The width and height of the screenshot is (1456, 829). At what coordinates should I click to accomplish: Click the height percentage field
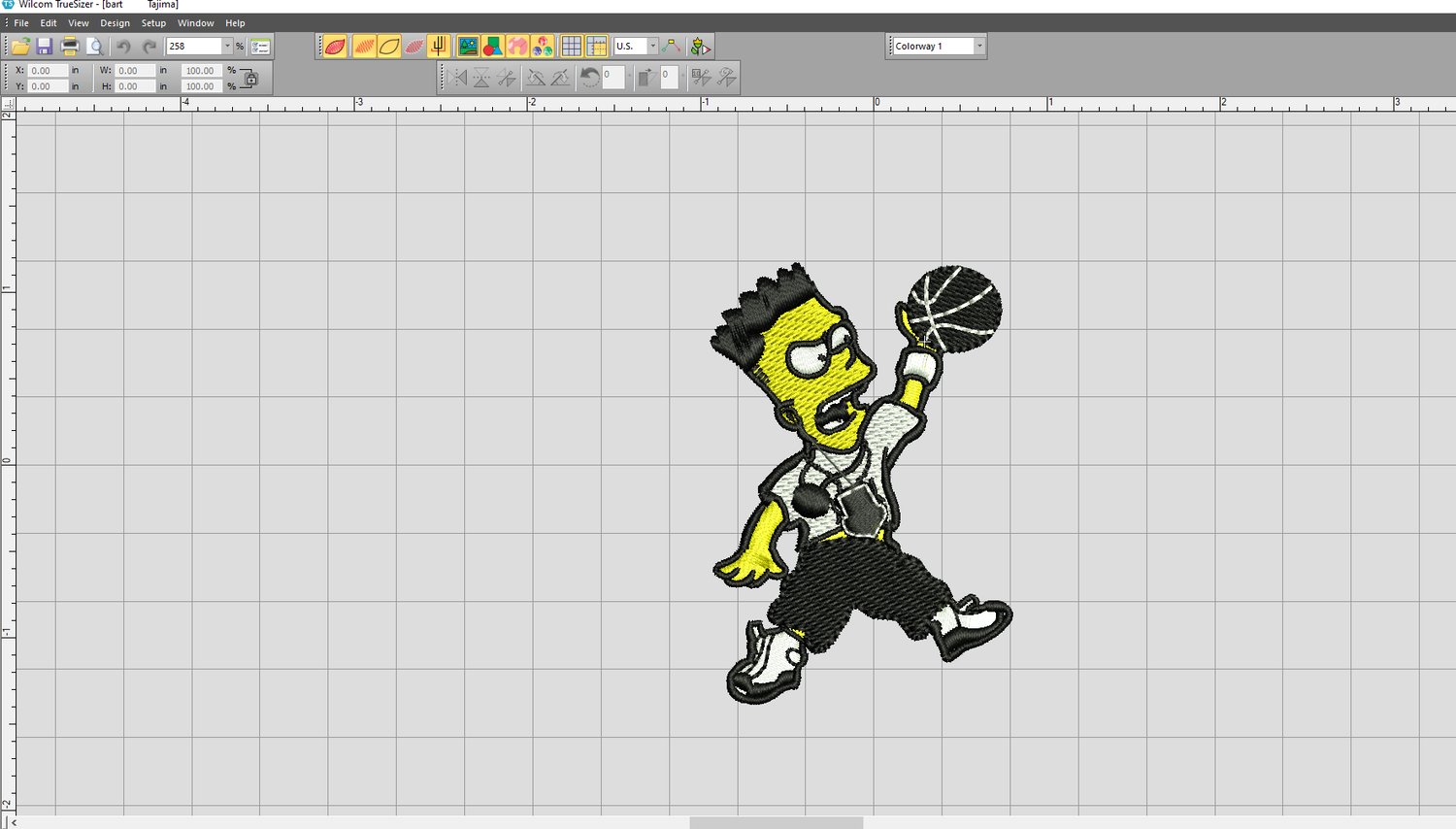click(202, 86)
